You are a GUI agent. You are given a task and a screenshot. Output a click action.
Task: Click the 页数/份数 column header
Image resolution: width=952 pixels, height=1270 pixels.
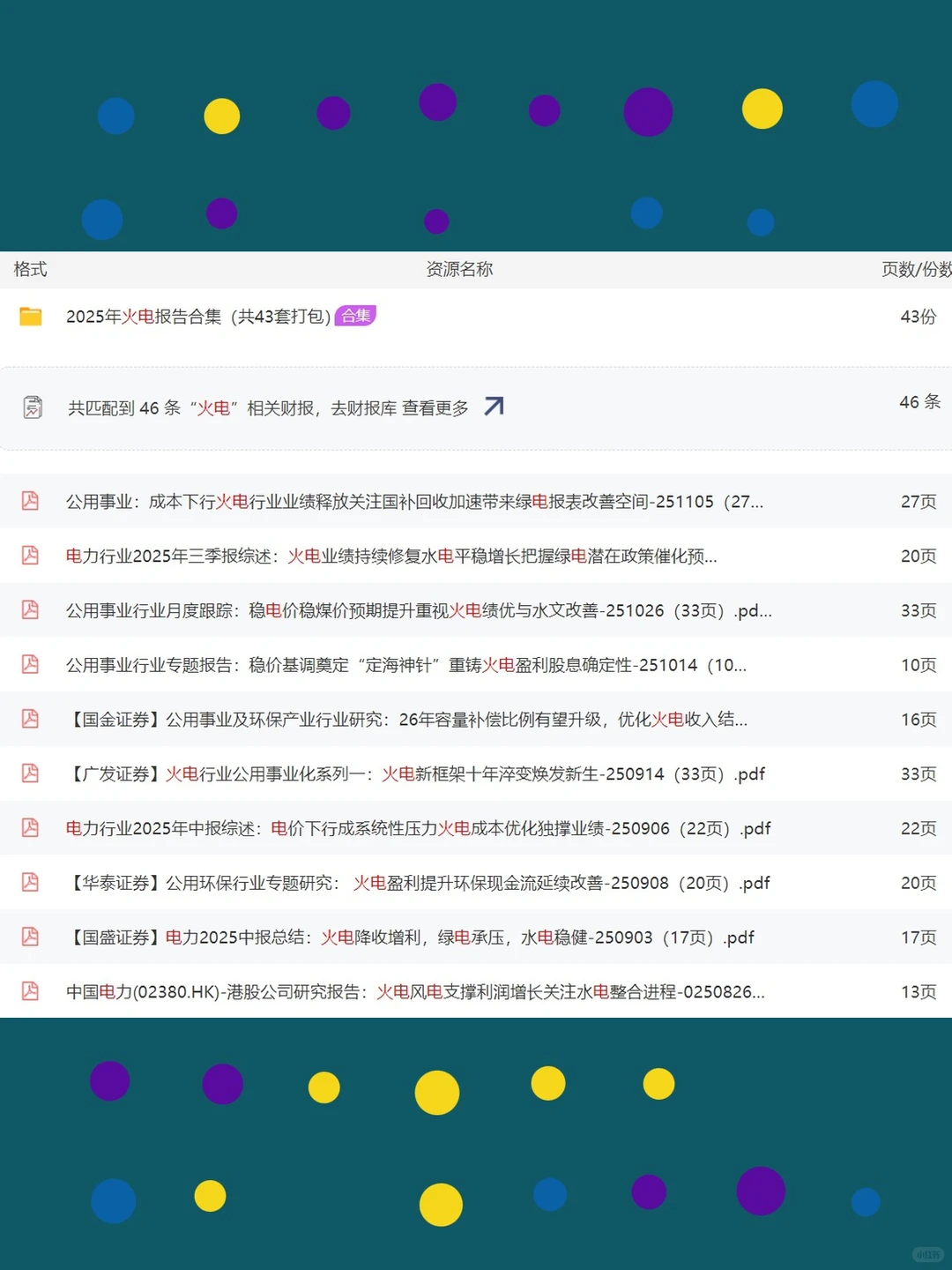(915, 270)
